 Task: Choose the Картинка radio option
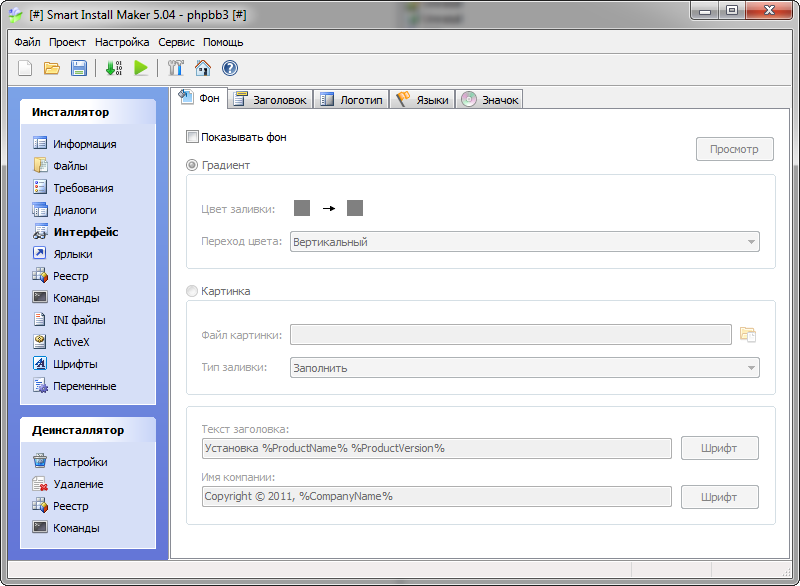tap(190, 290)
